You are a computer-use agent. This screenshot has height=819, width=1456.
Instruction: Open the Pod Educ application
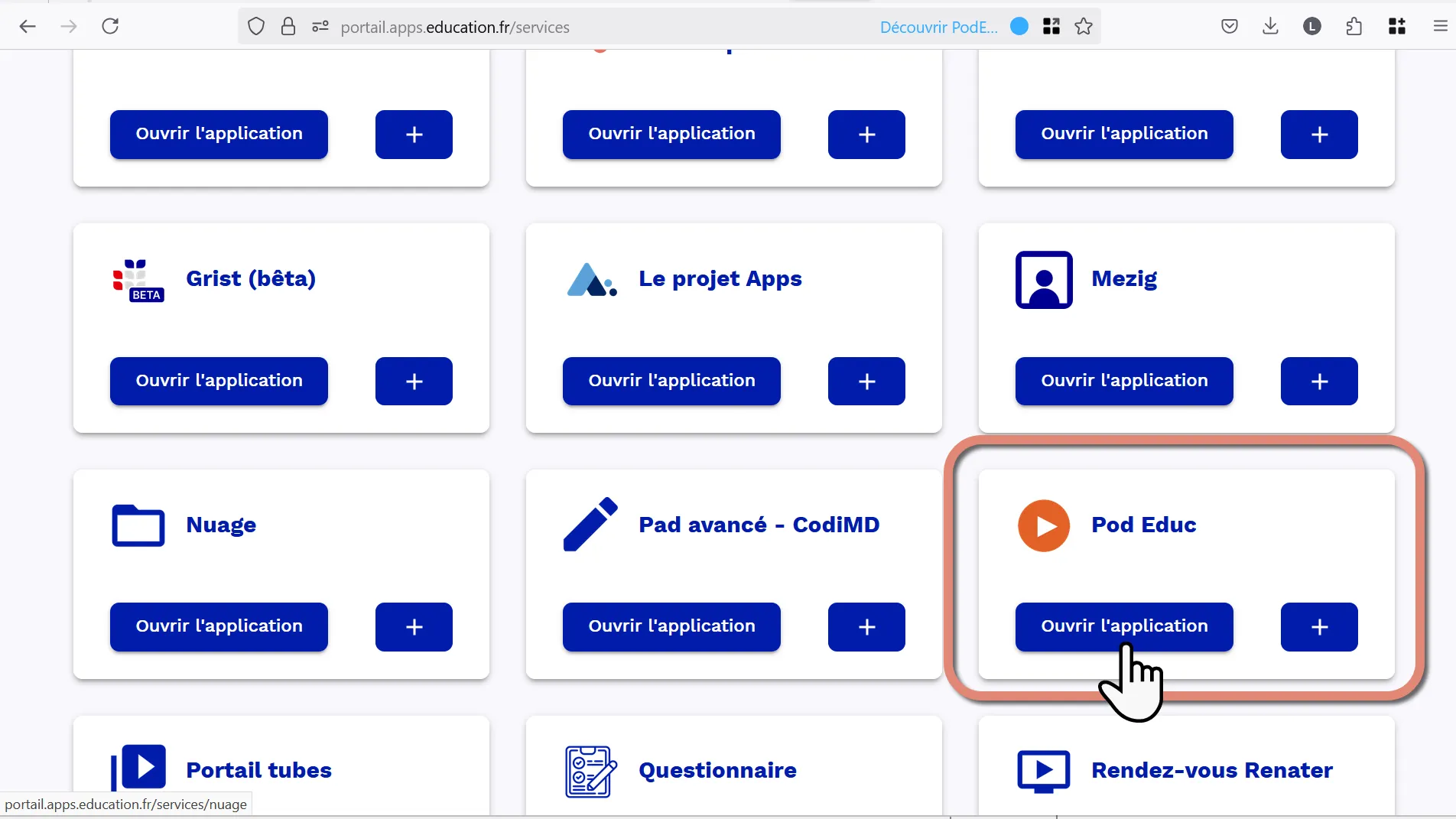pos(1124,627)
